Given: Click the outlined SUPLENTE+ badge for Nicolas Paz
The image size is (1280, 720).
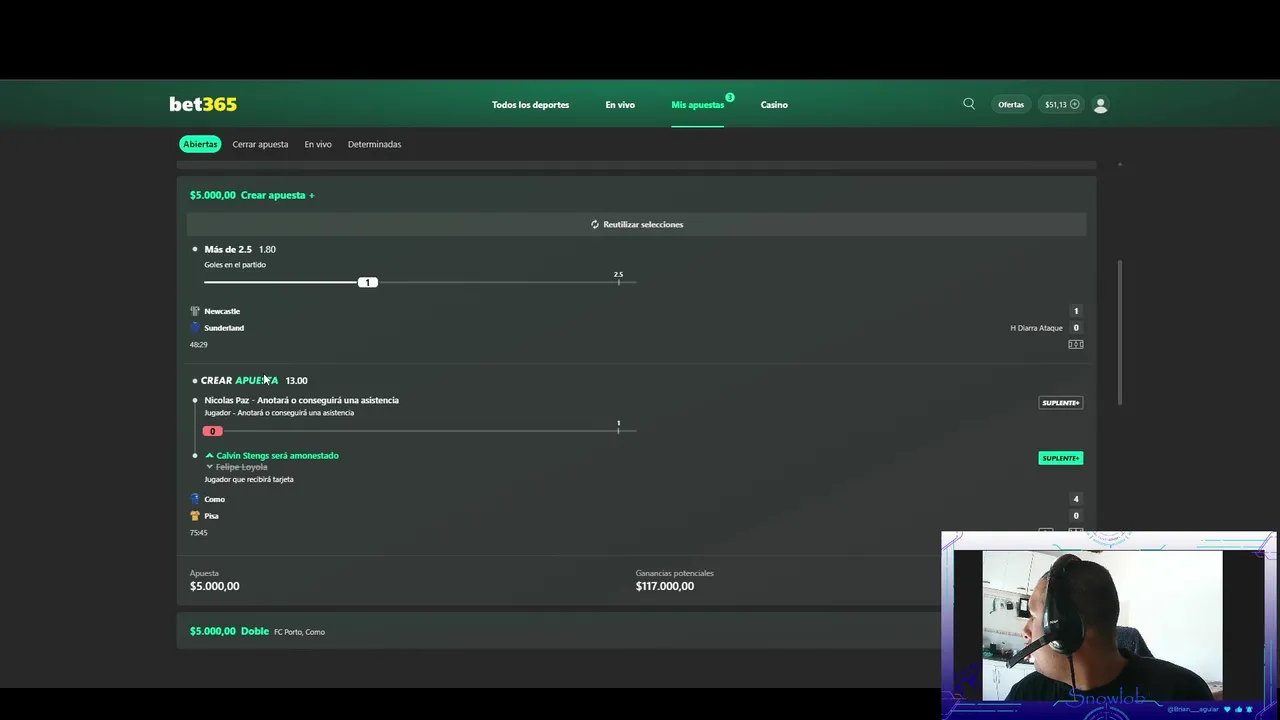Looking at the screenshot, I should [x=1061, y=403].
